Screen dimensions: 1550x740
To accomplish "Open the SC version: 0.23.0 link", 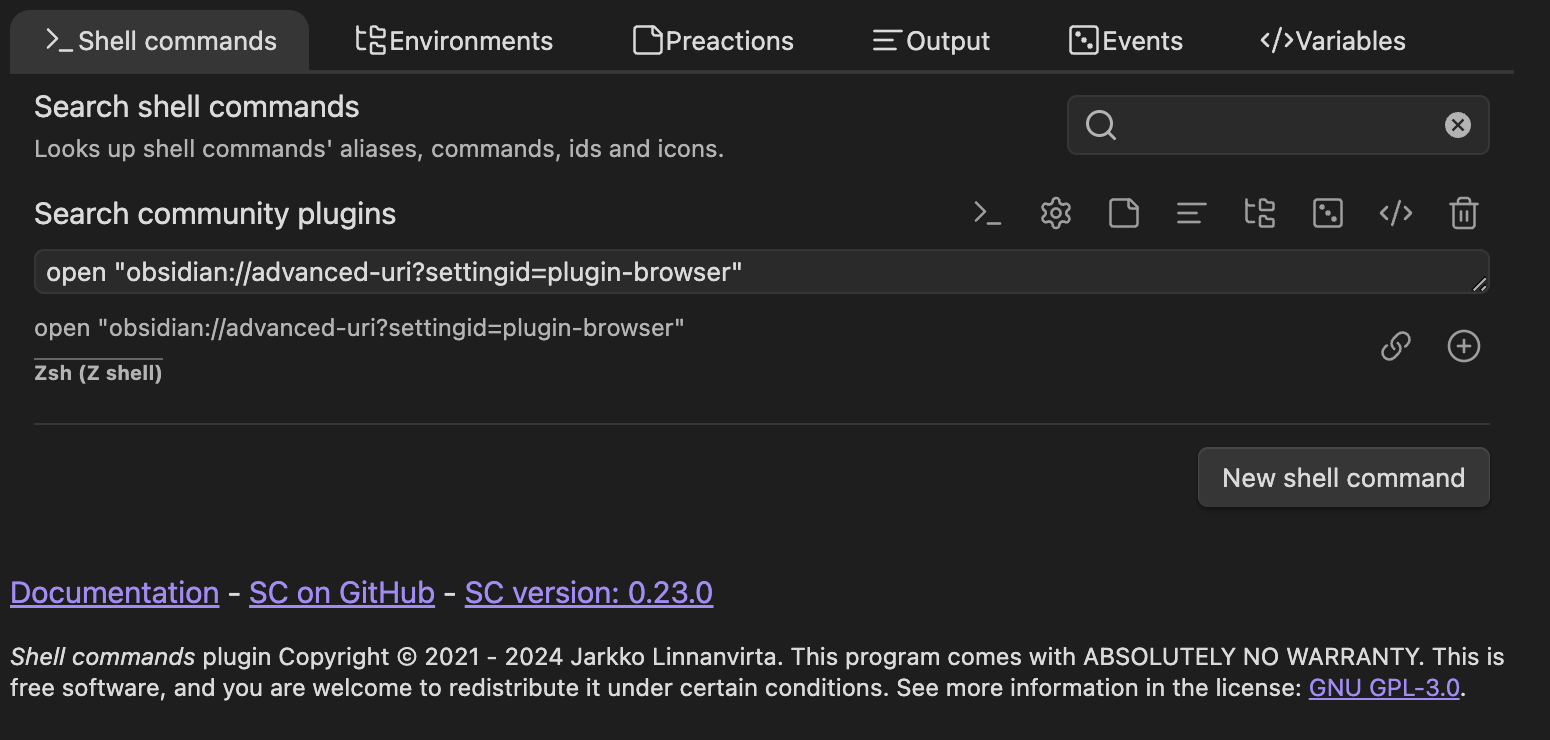I will click(x=589, y=593).
